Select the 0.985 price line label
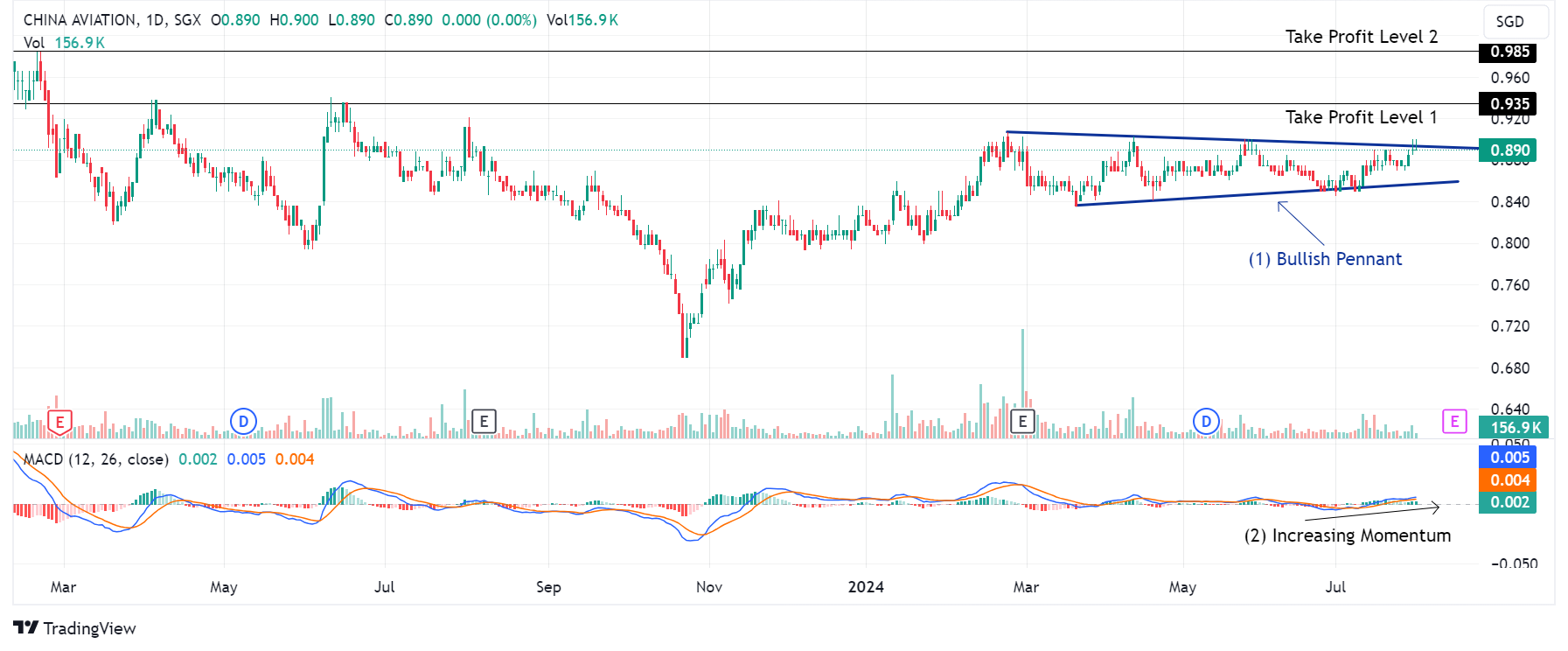This screenshot has width=1568, height=651. (x=1508, y=52)
